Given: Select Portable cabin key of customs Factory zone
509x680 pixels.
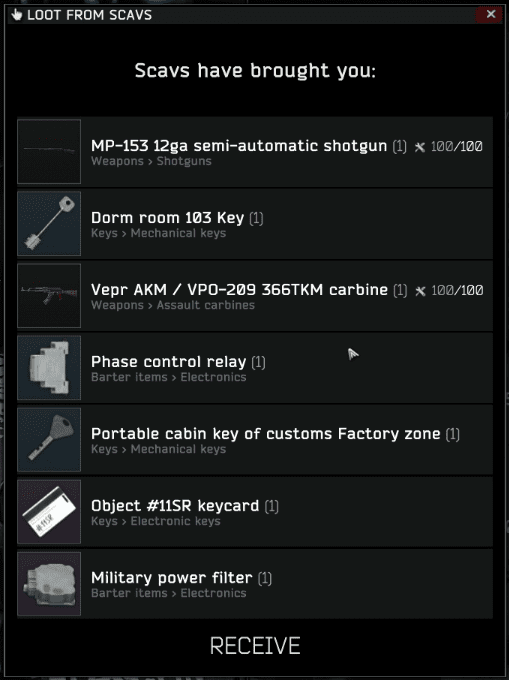Looking at the screenshot, I should [x=266, y=434].
